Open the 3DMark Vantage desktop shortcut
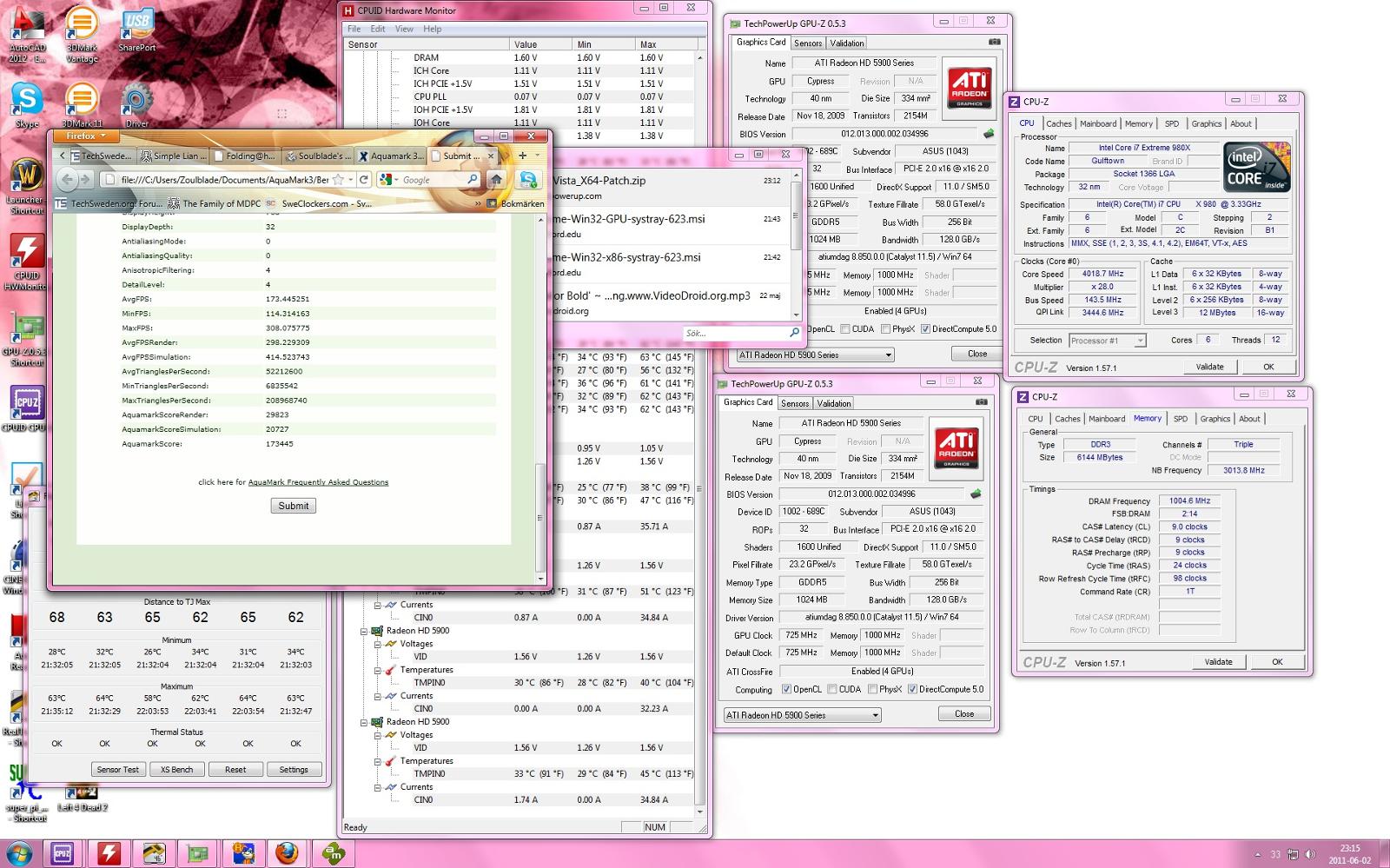This screenshot has height=868, width=1390. point(81,35)
